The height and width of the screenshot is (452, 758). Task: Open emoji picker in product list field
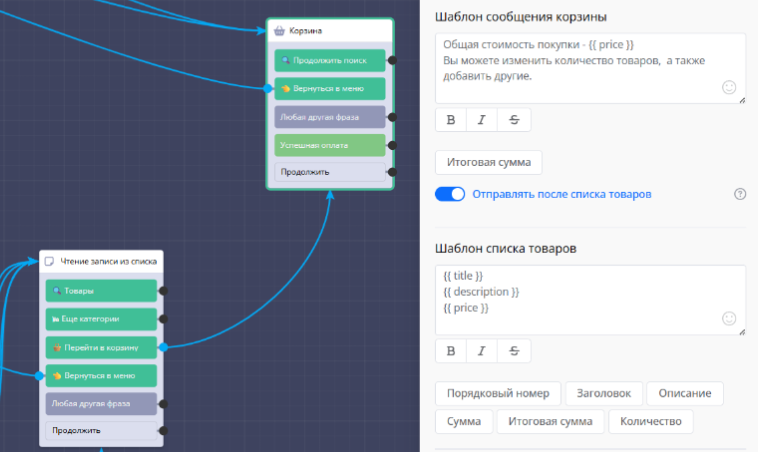coord(729,318)
